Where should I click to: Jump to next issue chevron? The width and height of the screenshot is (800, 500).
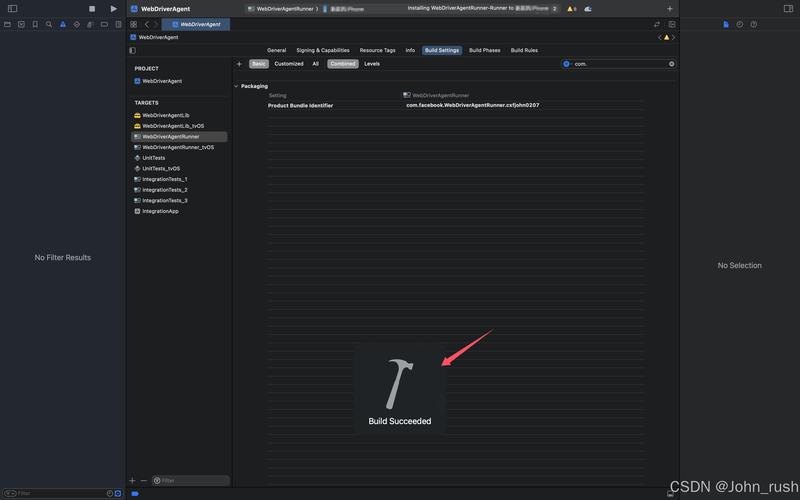pos(673,37)
